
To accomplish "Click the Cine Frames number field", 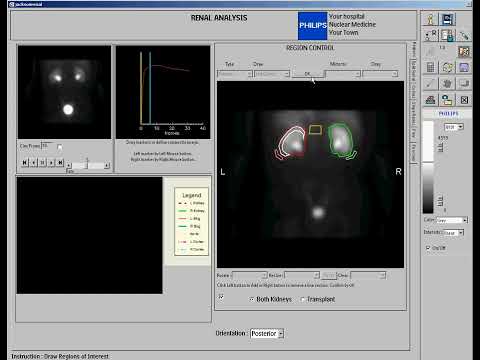I will tap(47, 146).
